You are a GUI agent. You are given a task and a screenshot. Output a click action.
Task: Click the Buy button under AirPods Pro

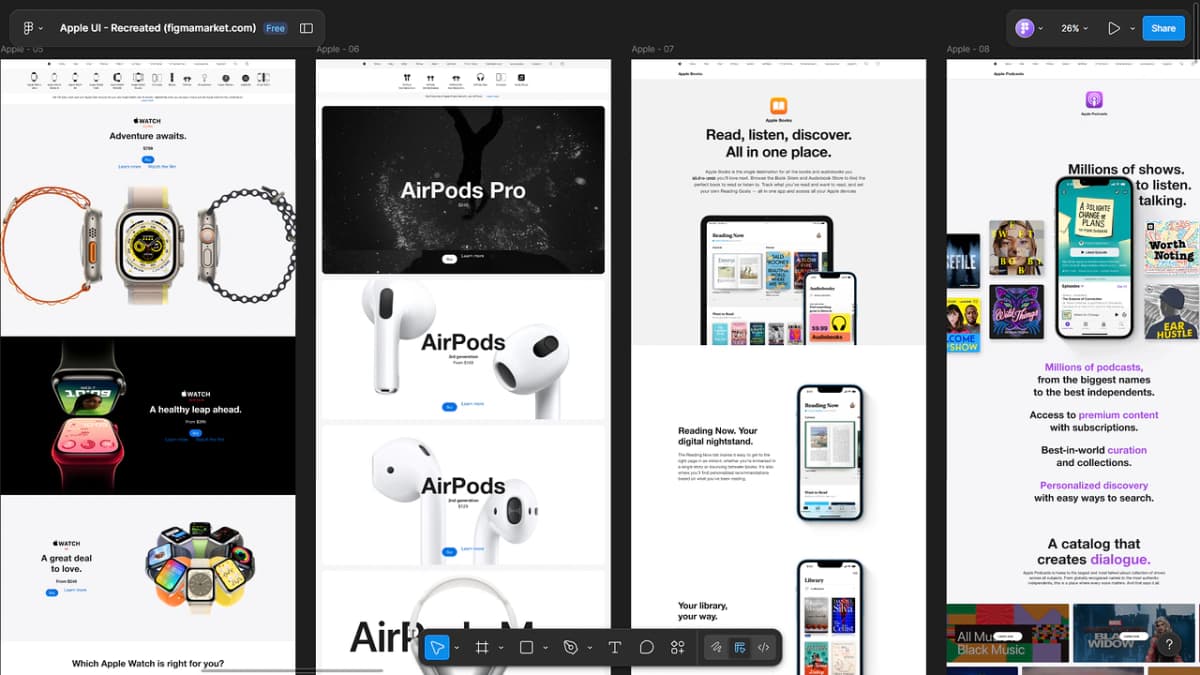(x=449, y=258)
